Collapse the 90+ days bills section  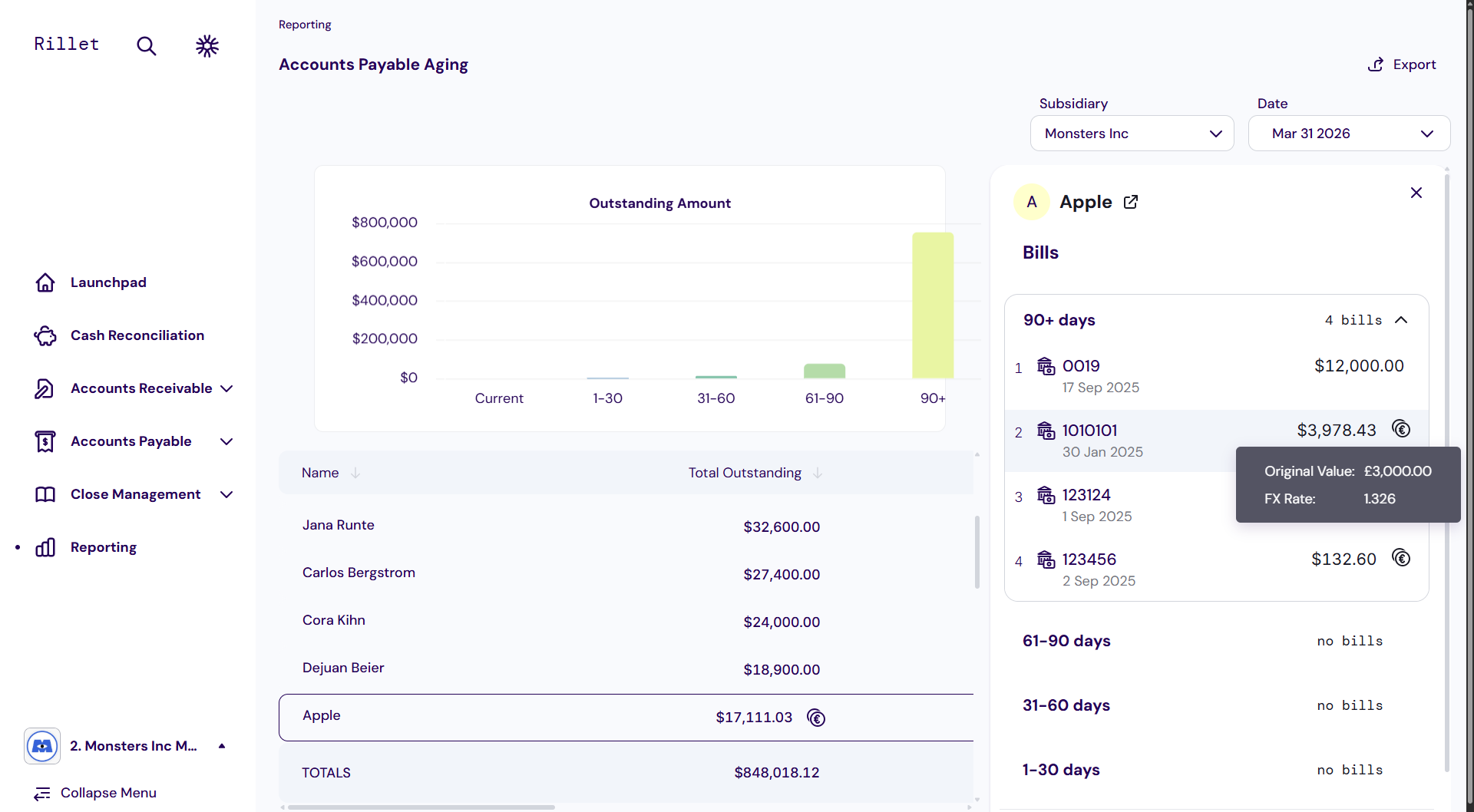click(x=1401, y=320)
